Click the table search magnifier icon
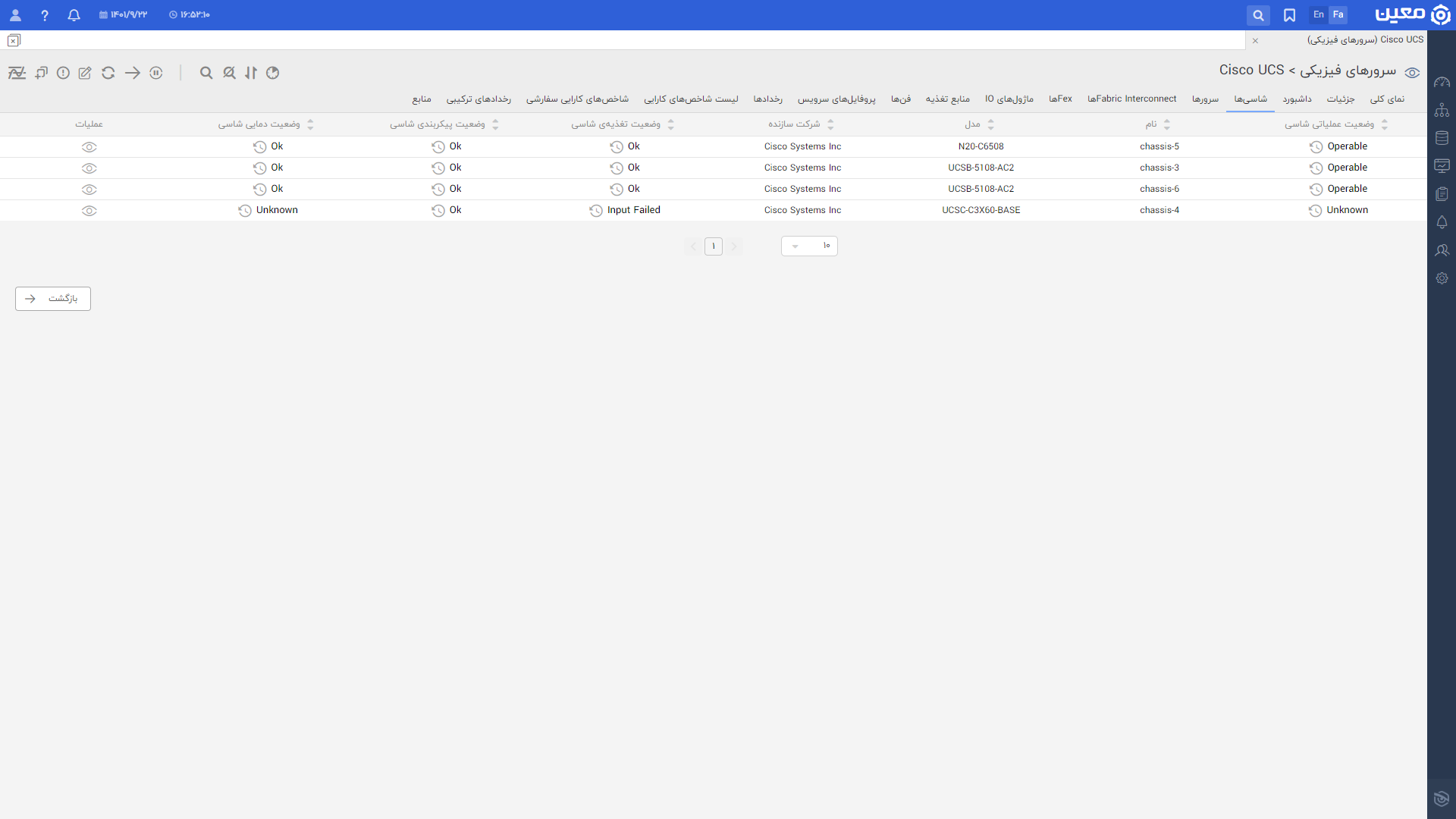This screenshot has width=1456, height=819. [x=206, y=73]
